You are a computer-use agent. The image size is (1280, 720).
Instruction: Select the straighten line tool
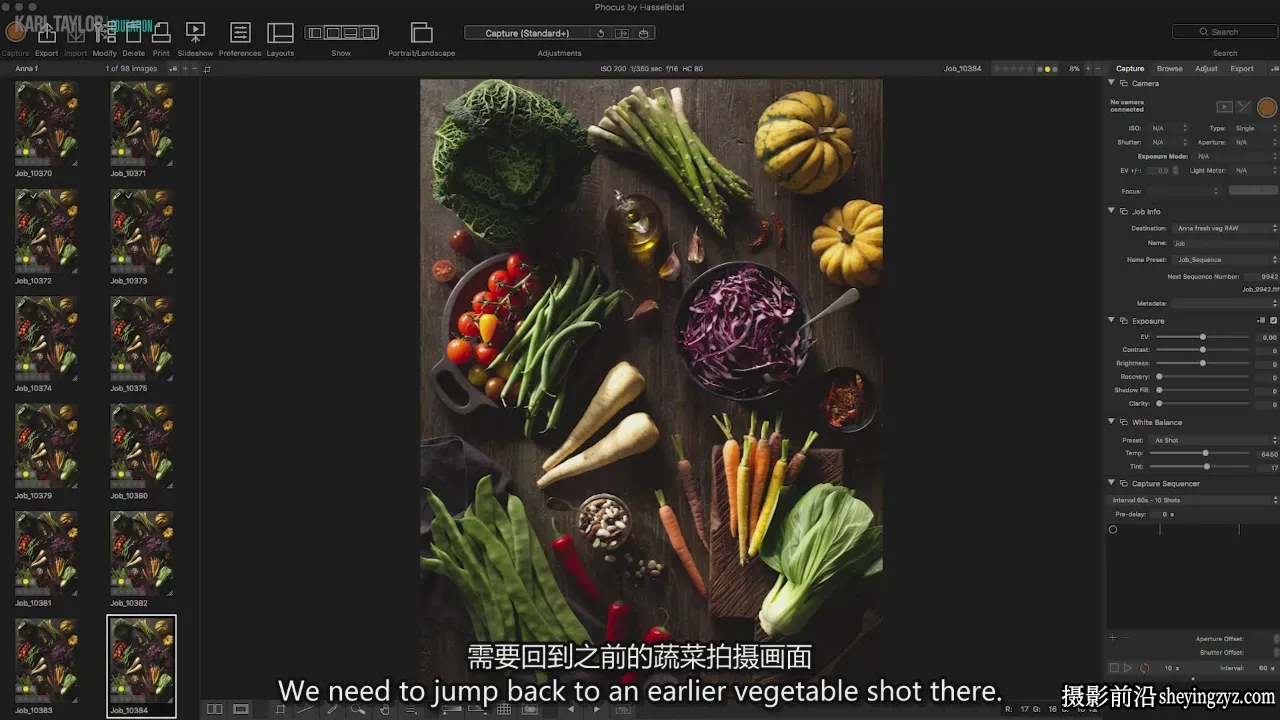coord(306,709)
